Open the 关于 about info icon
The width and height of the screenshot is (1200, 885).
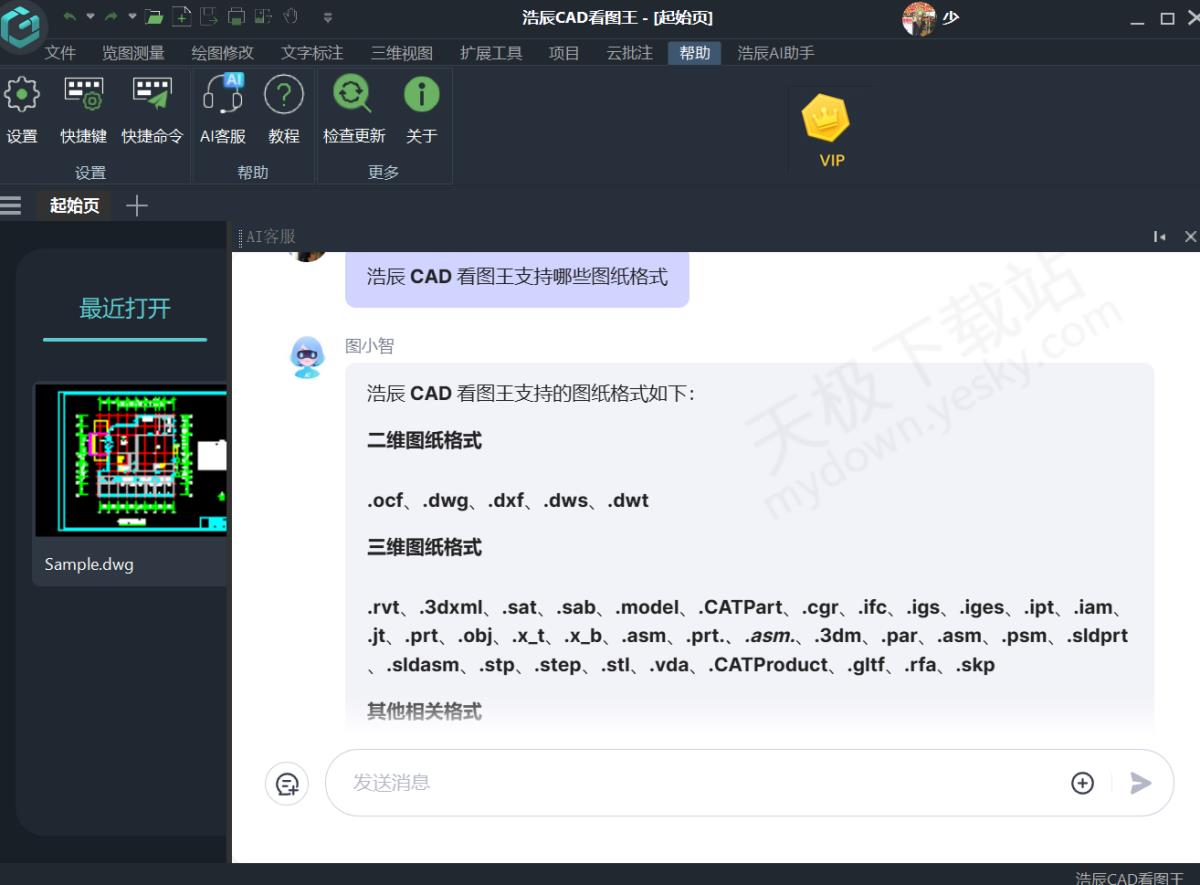pos(421,96)
